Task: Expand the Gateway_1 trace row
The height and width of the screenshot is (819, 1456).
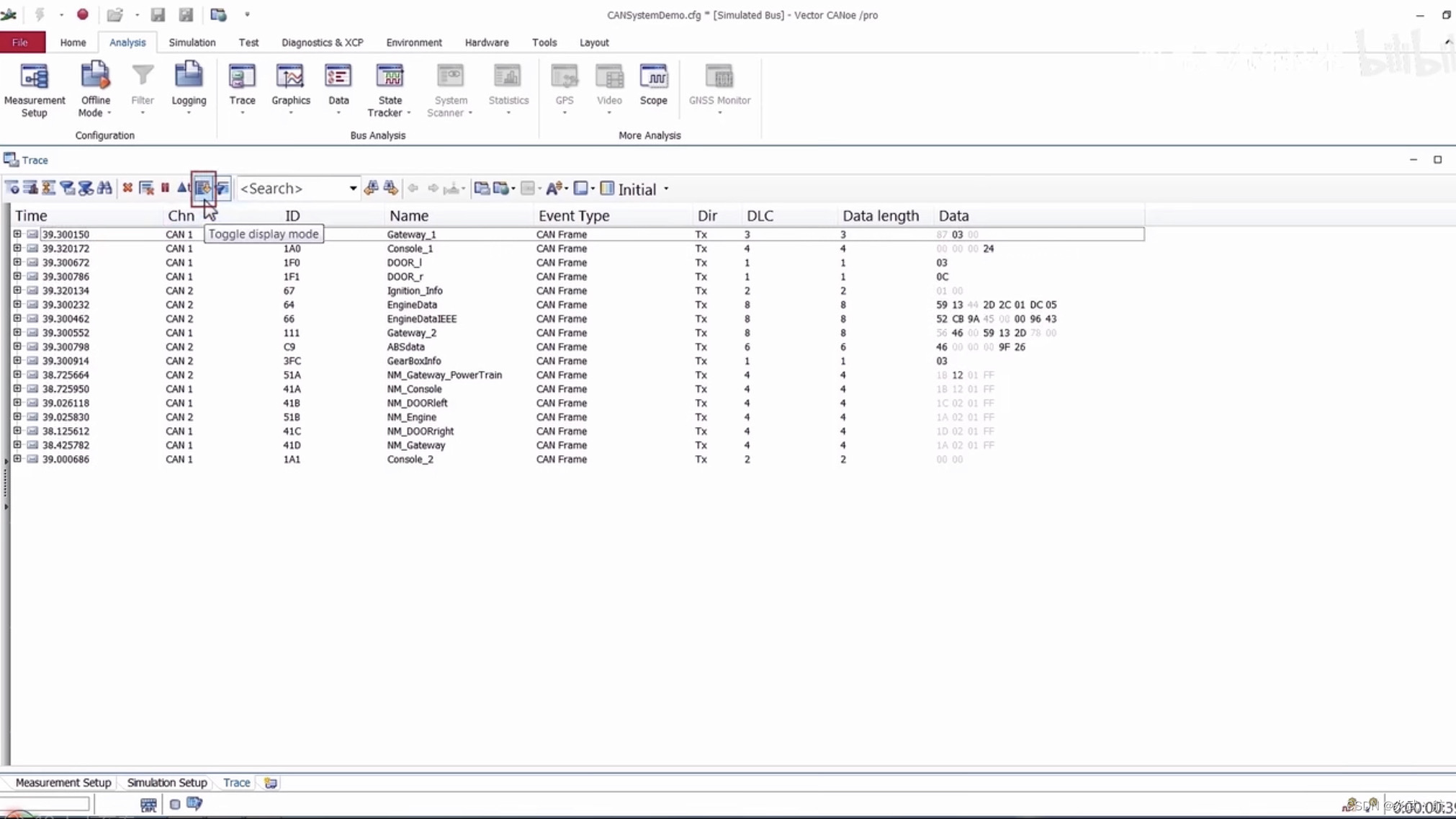Action: [17, 234]
